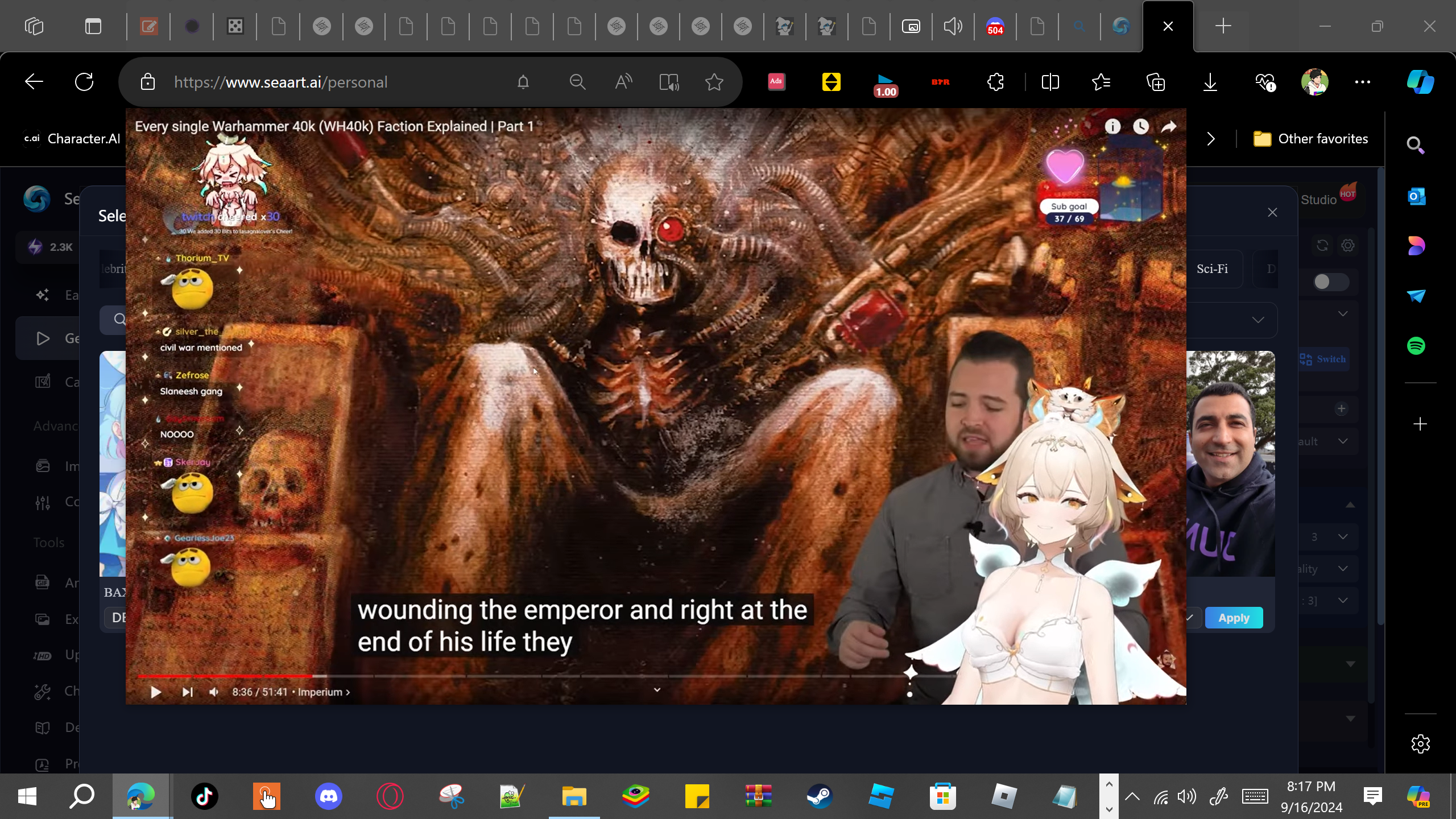Click the plus button in right panel
This screenshot has height=819, width=1456.
1342,409
